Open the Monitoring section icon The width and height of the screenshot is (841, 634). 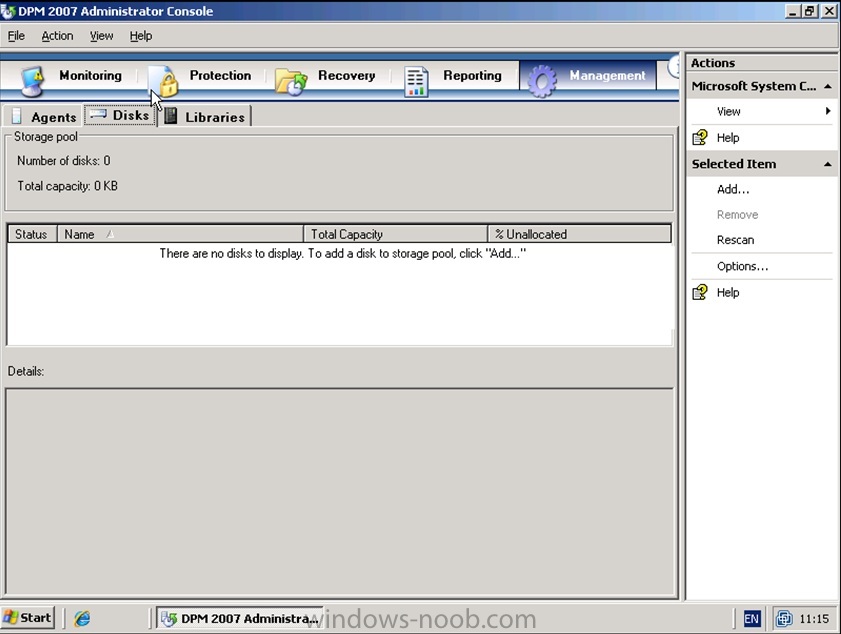click(33, 81)
